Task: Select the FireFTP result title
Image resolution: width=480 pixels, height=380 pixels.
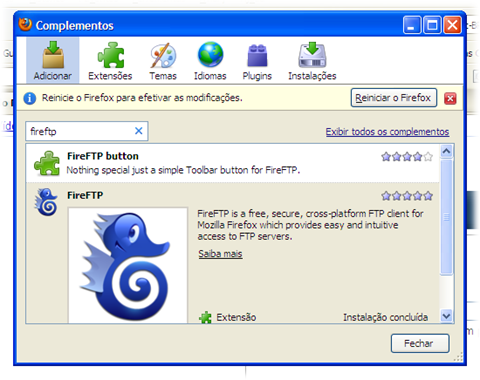Action: pyautogui.click(x=85, y=195)
